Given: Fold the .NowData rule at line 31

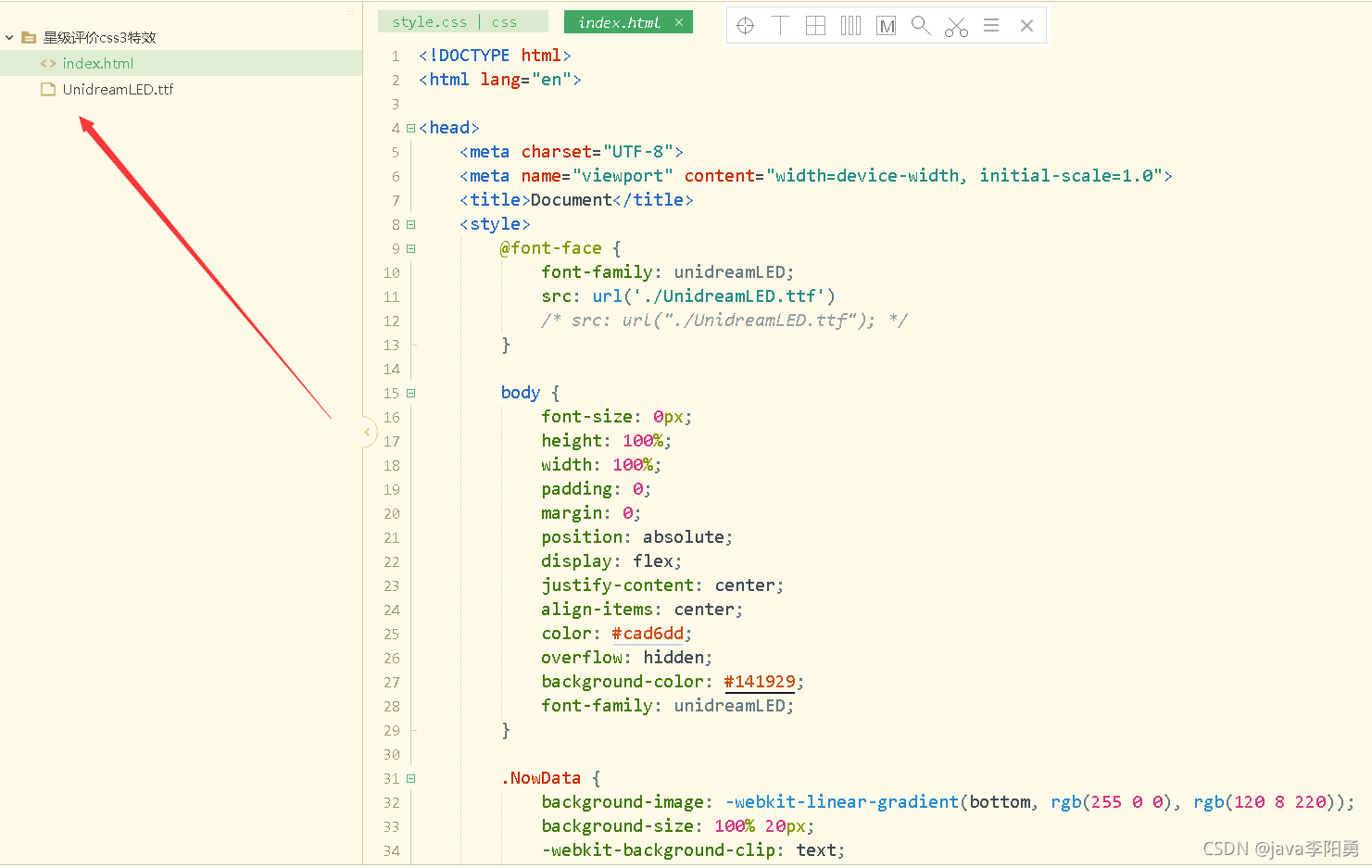Looking at the screenshot, I should (x=410, y=779).
